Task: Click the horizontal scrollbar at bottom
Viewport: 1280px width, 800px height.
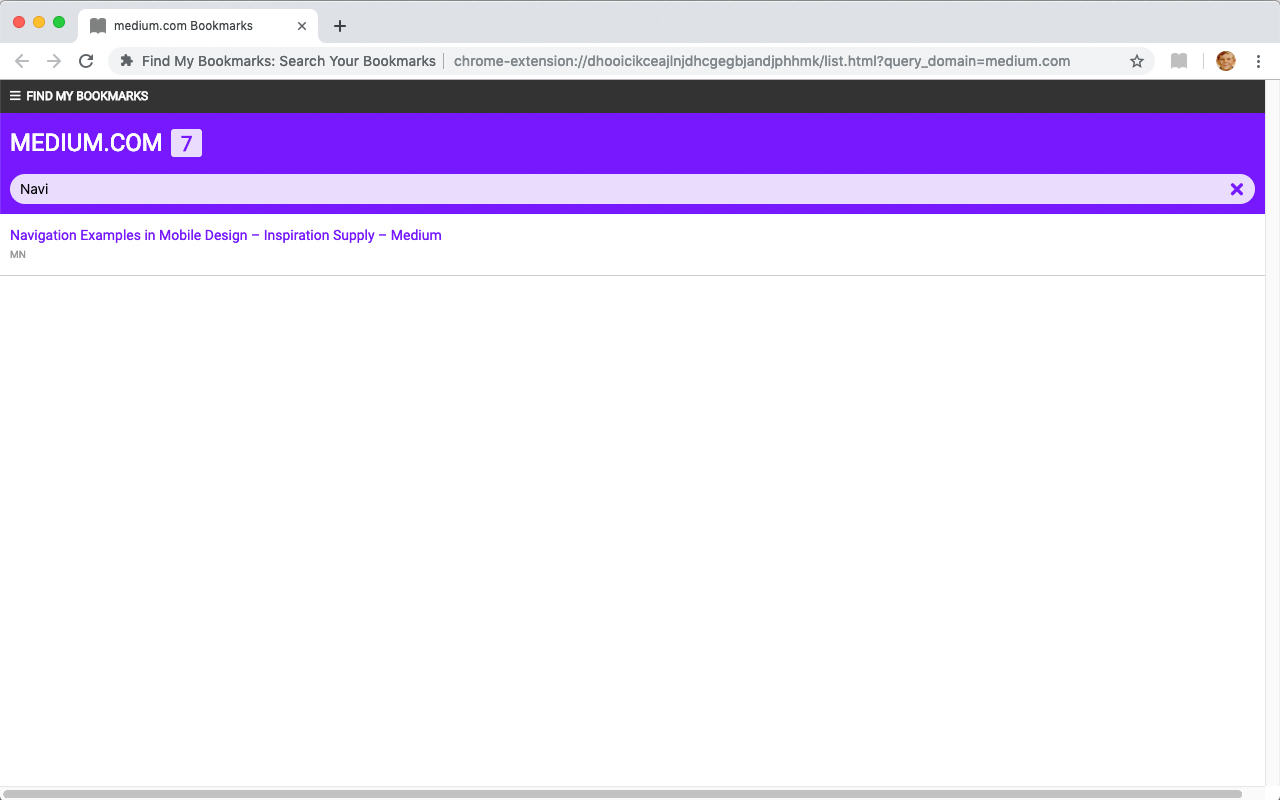Action: [622, 794]
